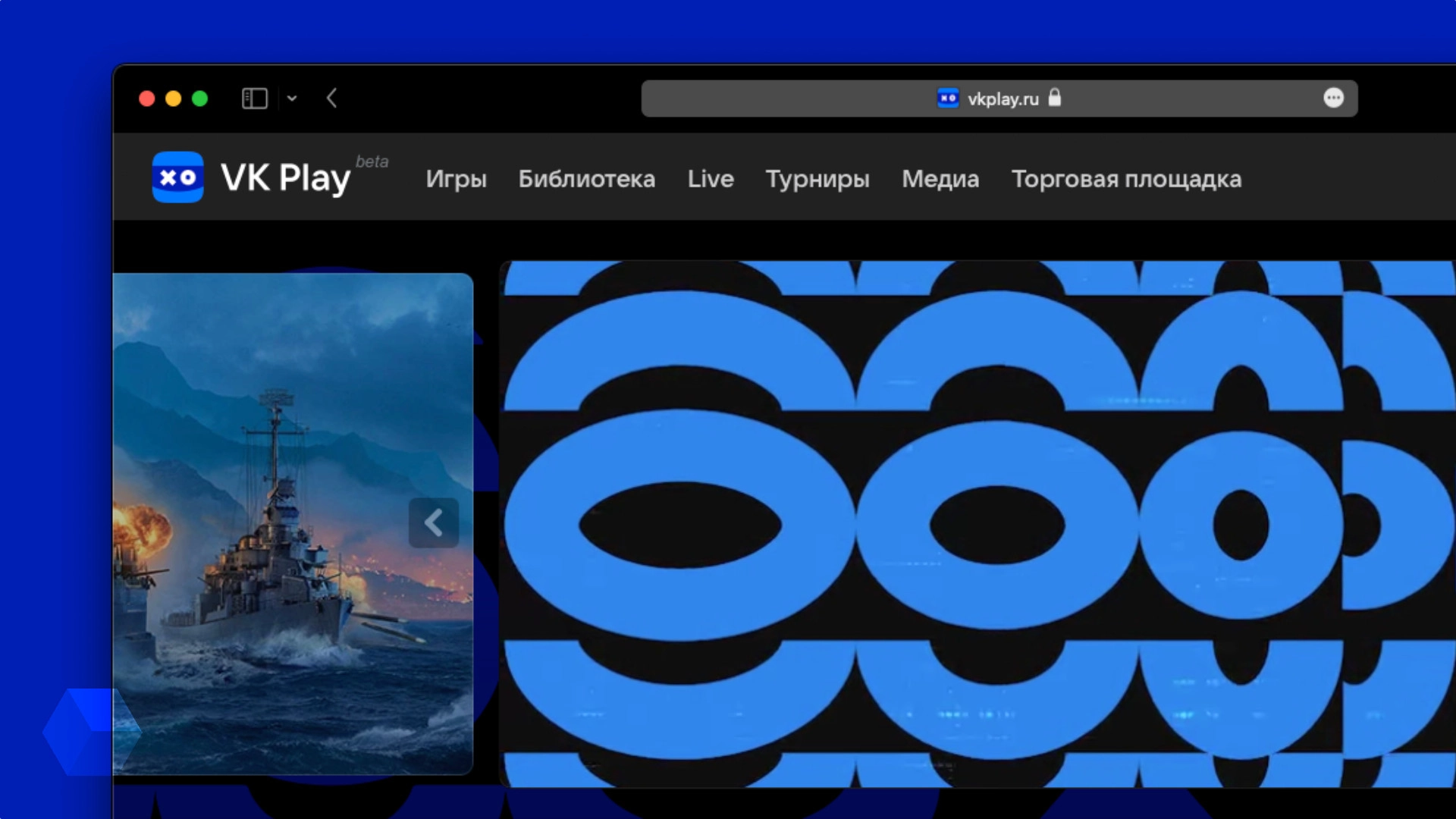
Task: Click the blue circles promo banner
Action: point(977,523)
